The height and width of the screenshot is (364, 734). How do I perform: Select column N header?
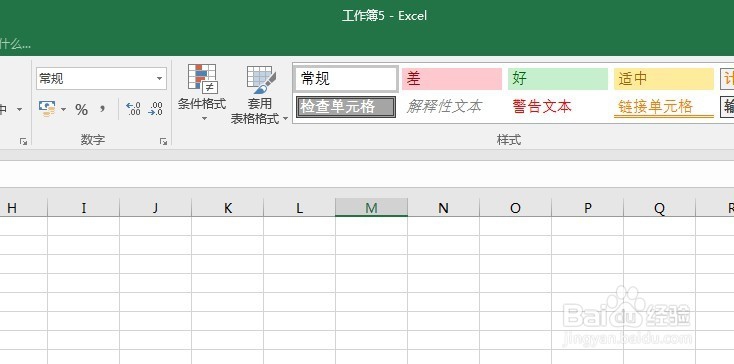[443, 207]
